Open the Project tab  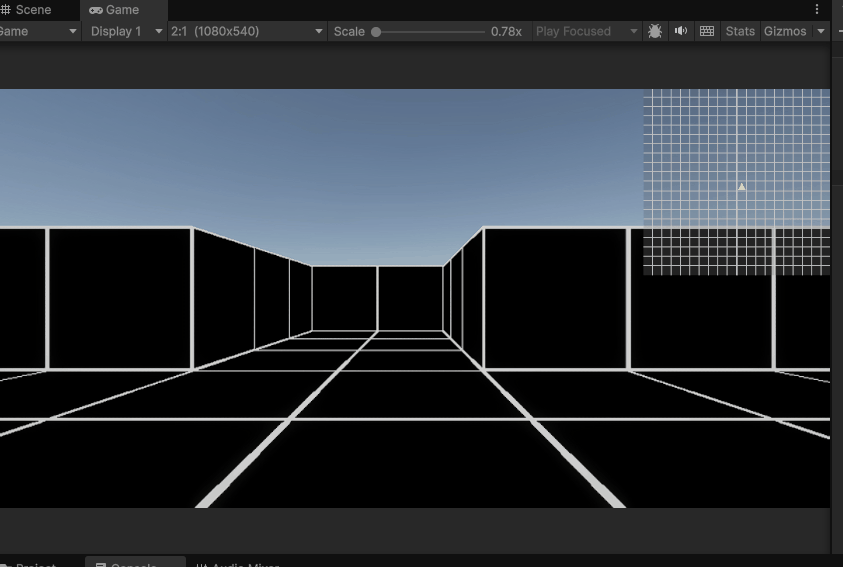coord(35,564)
